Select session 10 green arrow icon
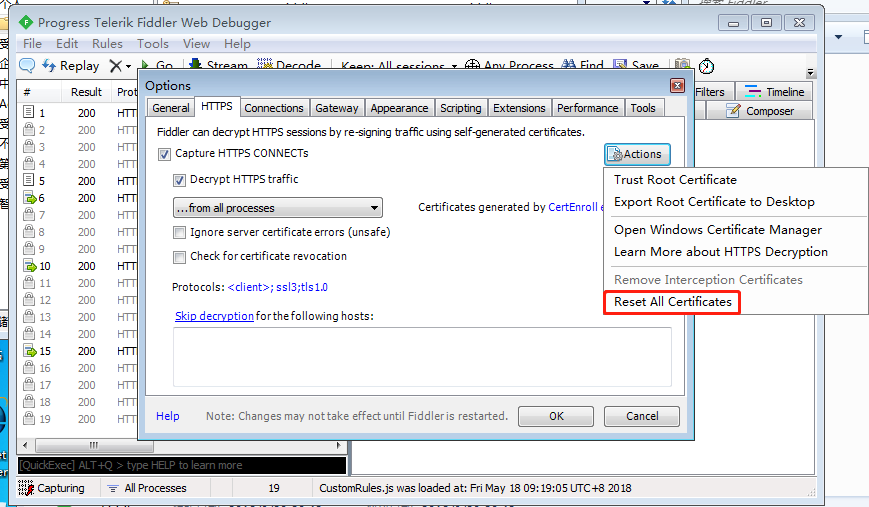The height and width of the screenshot is (507, 869). pyautogui.click(x=29, y=265)
